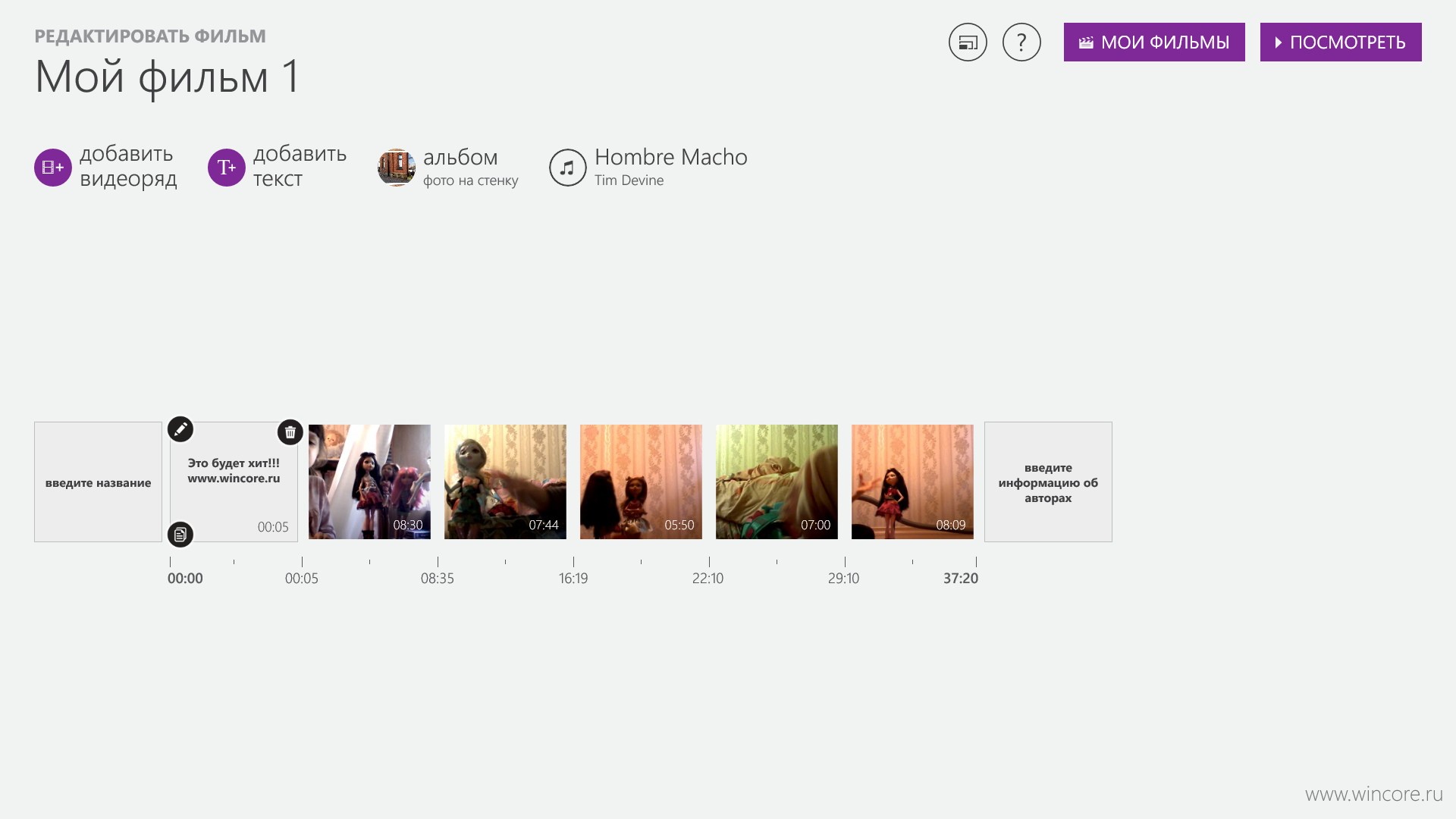This screenshot has width=1456, height=819.
Task: Click the cast to device icon
Action: pos(968,42)
